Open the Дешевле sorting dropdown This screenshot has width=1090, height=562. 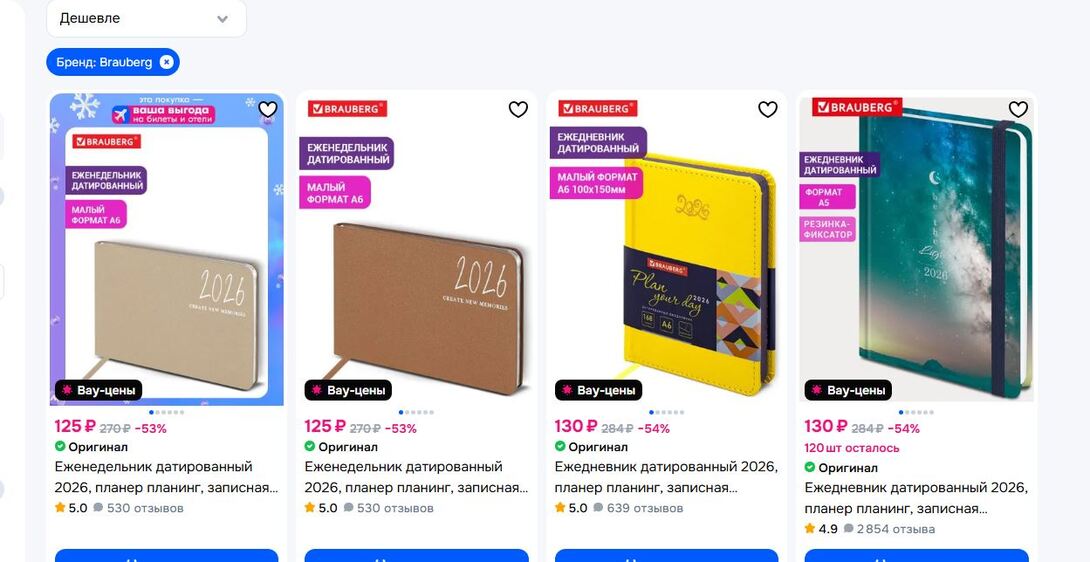pyautogui.click(x=147, y=19)
